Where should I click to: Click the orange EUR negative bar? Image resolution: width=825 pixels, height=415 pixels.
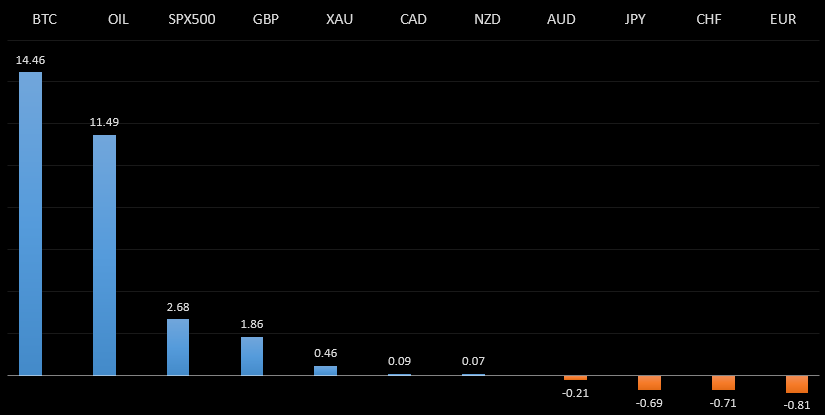pos(797,384)
